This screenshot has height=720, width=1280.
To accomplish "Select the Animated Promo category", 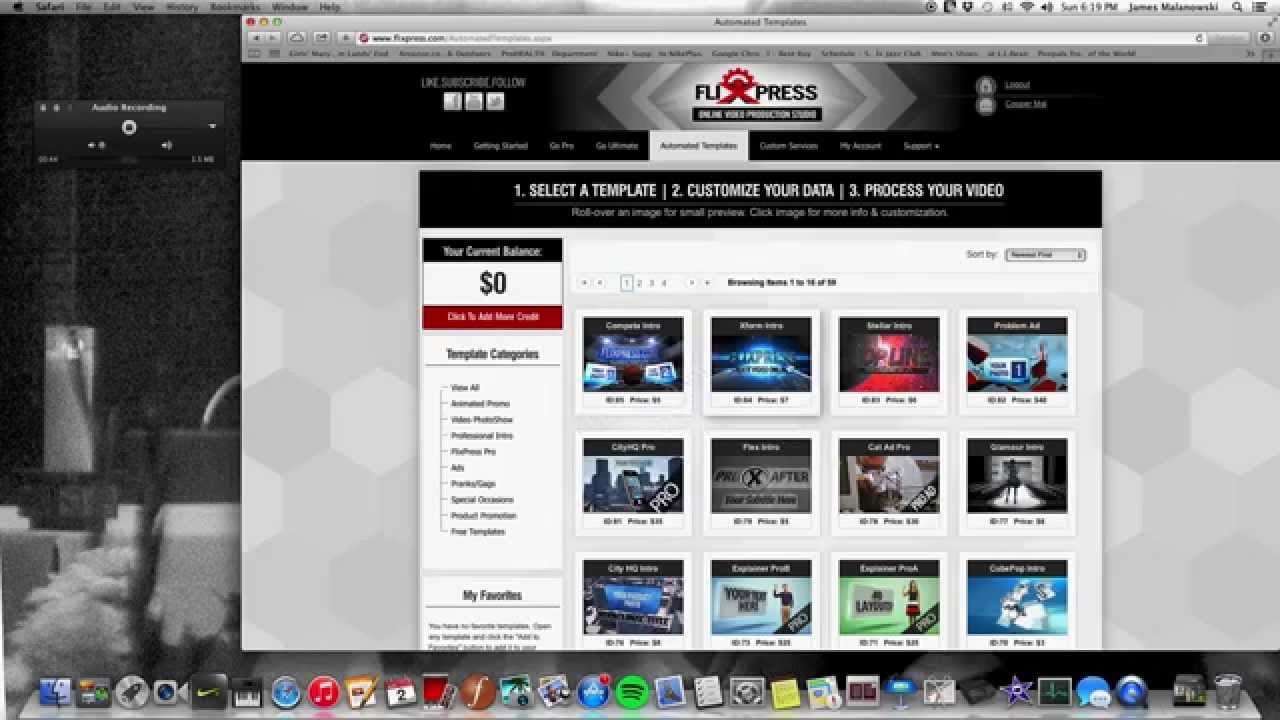I will pyautogui.click(x=480, y=404).
